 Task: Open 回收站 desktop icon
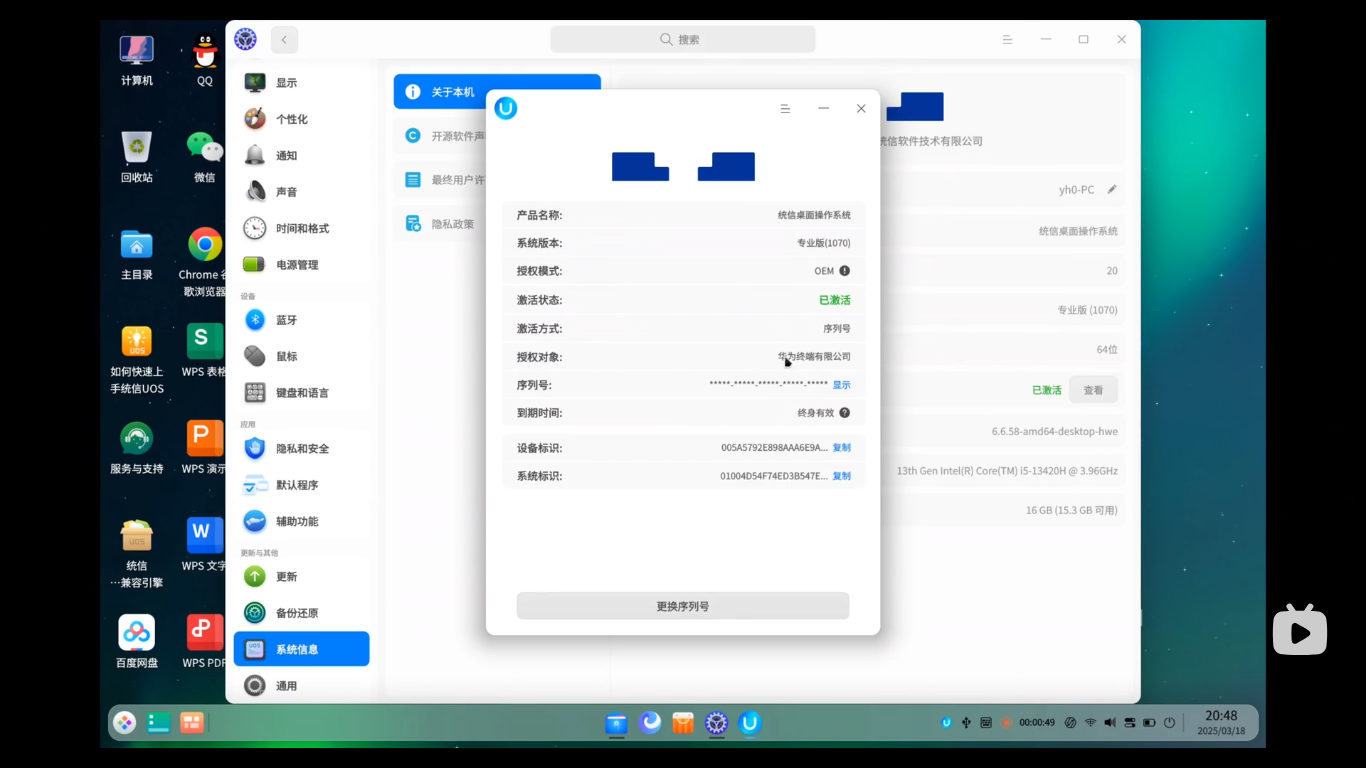point(137,157)
